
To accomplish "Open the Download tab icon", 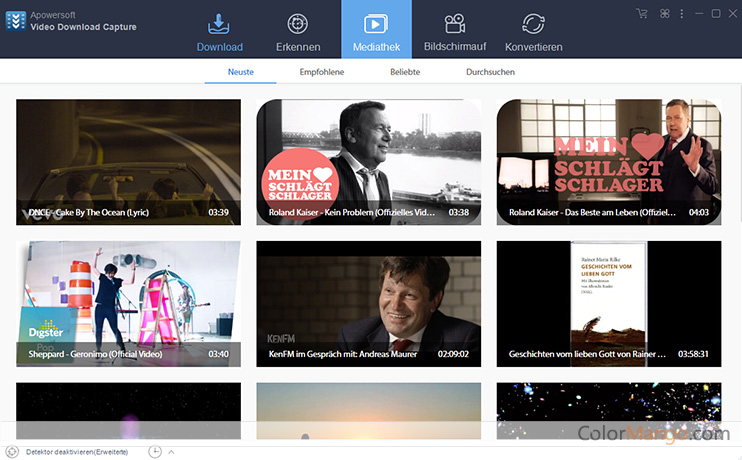I will coord(219,24).
